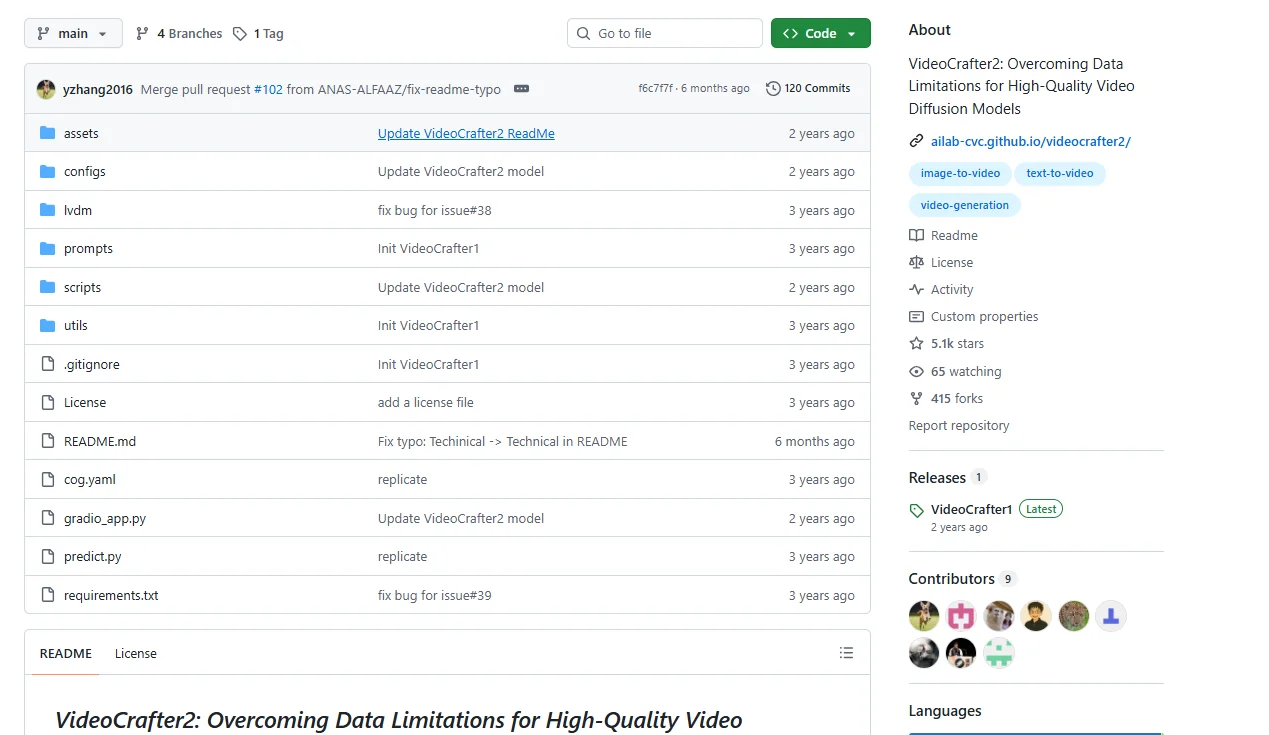Click the stars icon in About

click(x=916, y=343)
